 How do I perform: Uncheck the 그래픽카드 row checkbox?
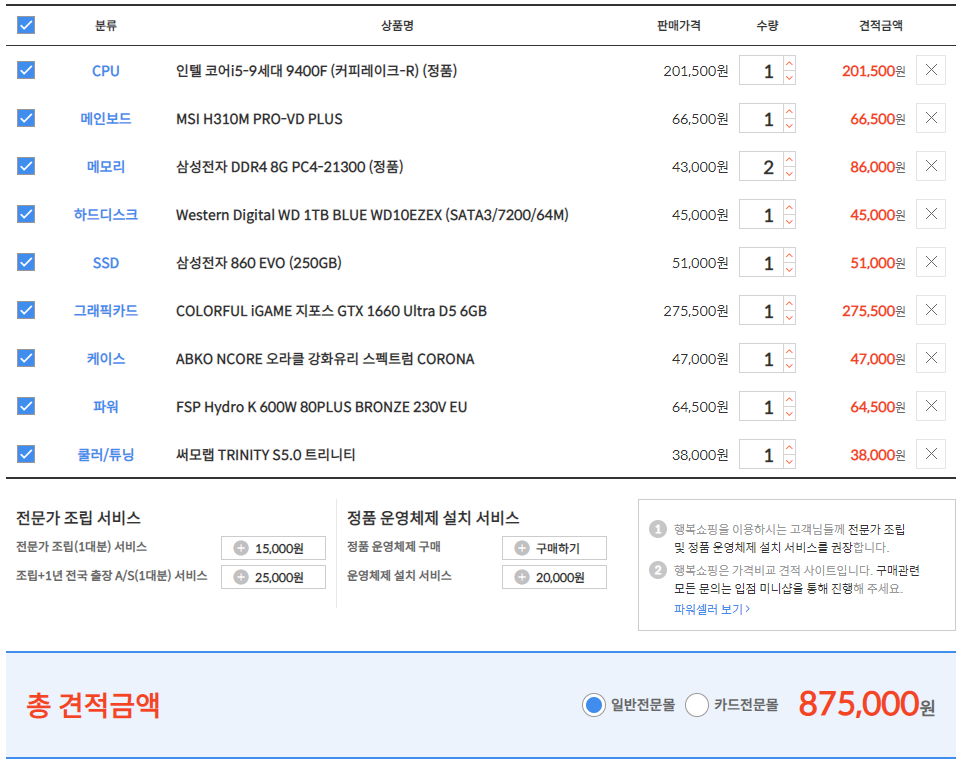pos(26,310)
